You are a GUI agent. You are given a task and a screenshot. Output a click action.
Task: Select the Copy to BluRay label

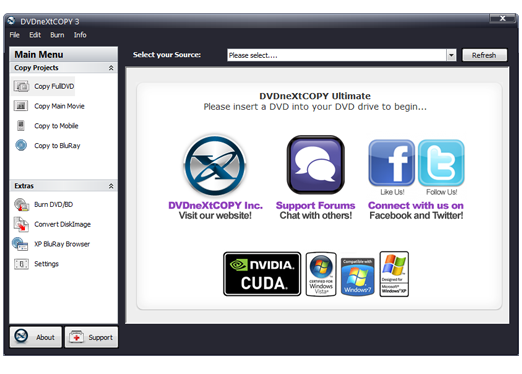pyautogui.click(x=57, y=146)
